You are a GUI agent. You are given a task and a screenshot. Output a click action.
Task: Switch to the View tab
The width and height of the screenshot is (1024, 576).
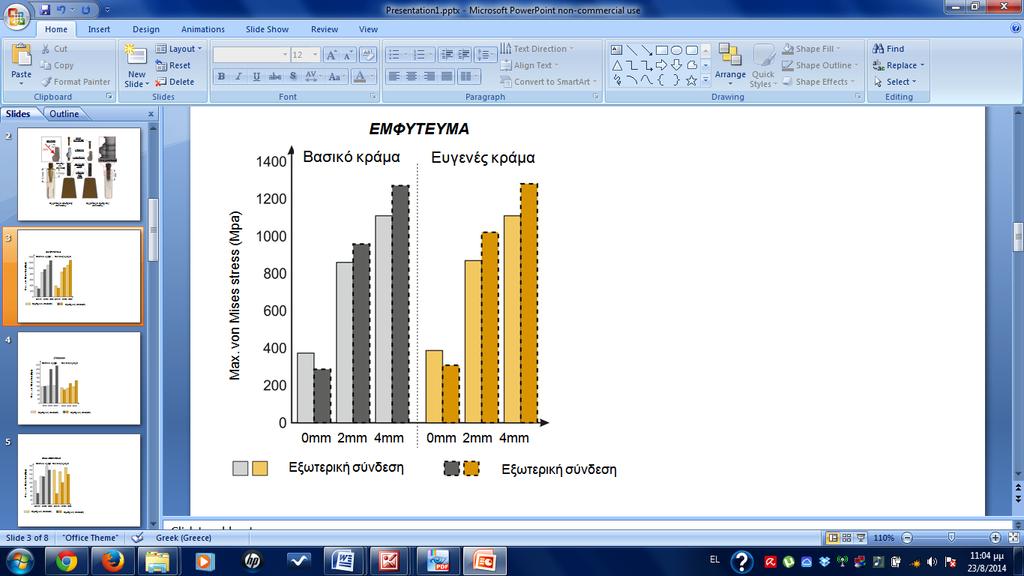[x=368, y=29]
